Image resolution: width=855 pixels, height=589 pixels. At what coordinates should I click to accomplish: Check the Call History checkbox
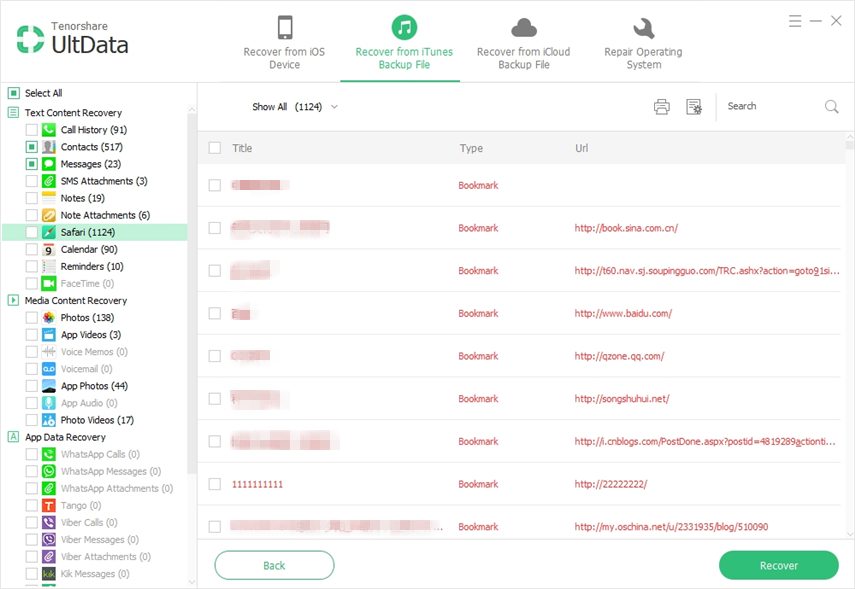tap(32, 130)
